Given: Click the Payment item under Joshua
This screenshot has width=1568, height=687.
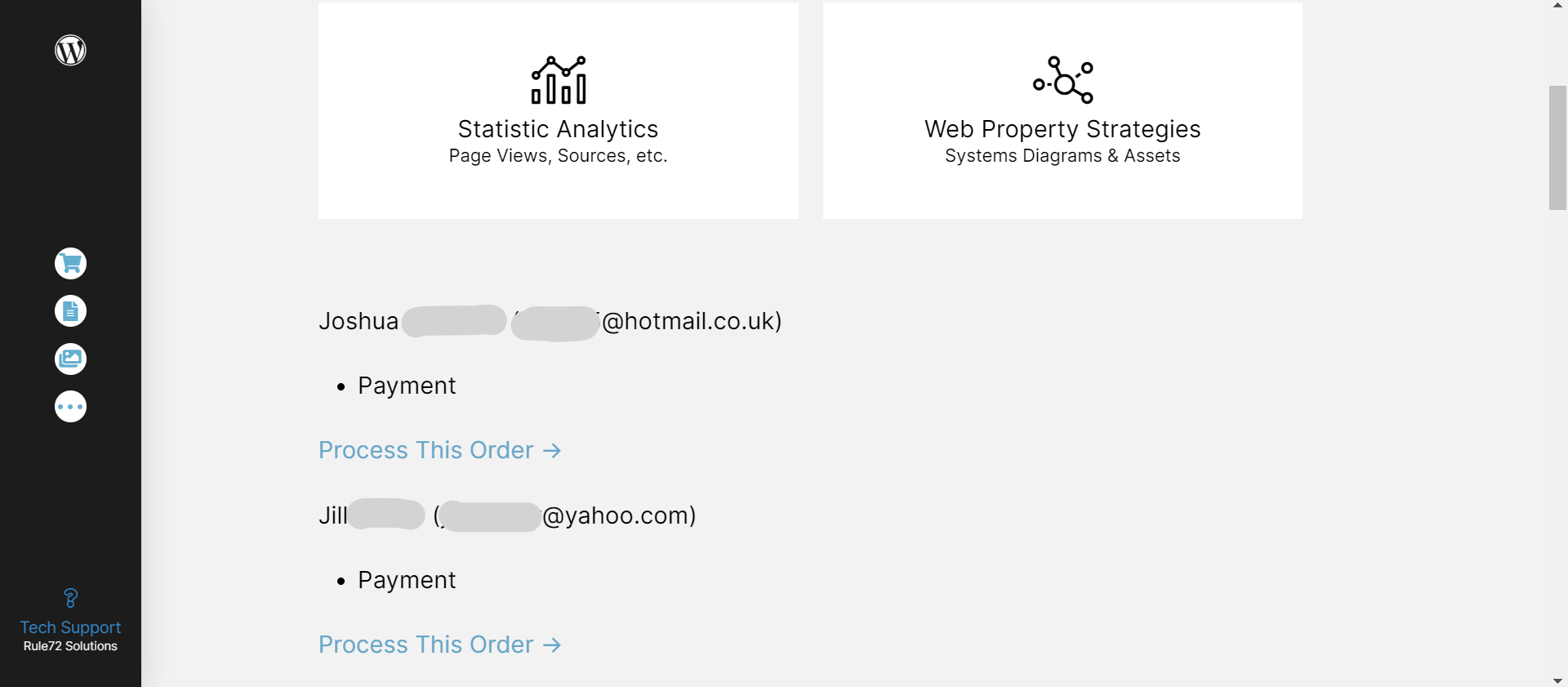Looking at the screenshot, I should 407,386.
